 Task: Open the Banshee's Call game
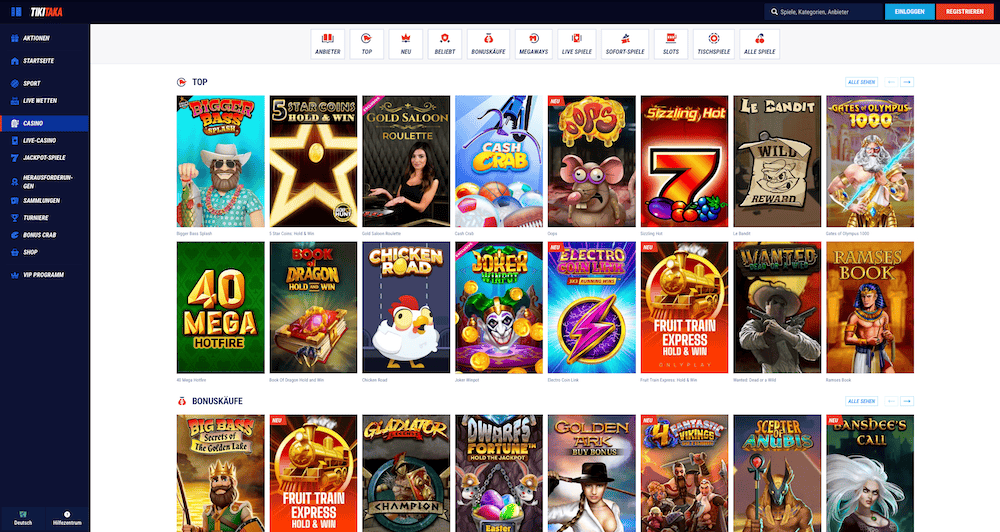(870, 473)
